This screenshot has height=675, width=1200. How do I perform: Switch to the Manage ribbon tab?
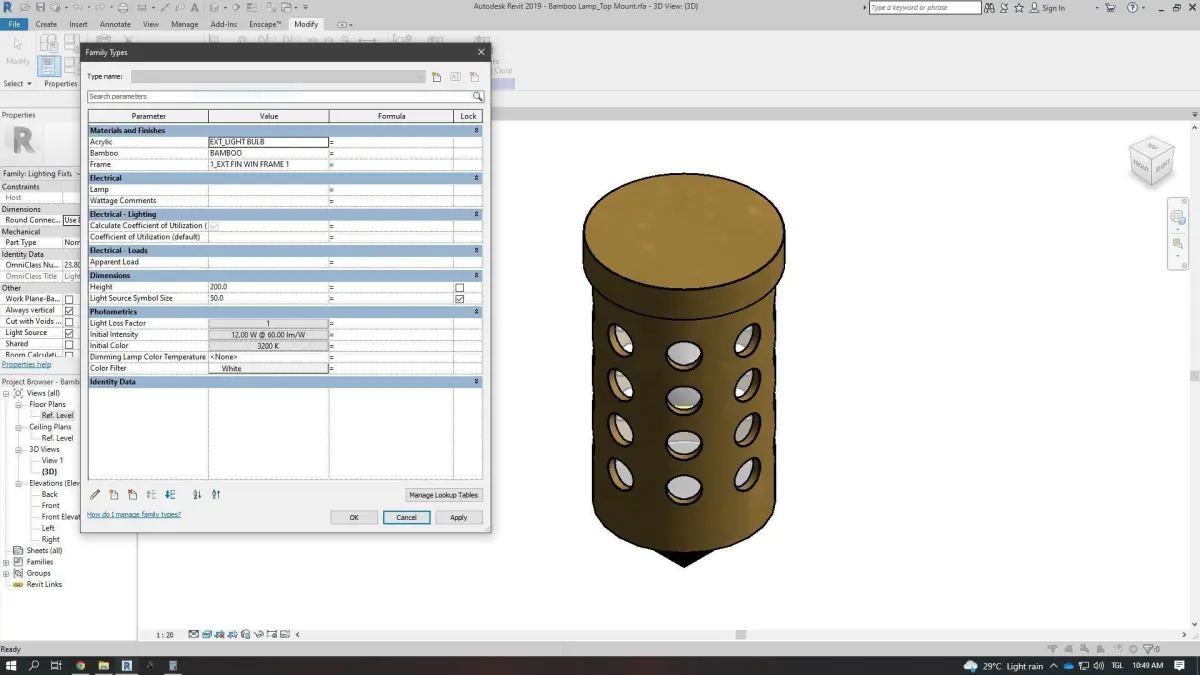(184, 24)
